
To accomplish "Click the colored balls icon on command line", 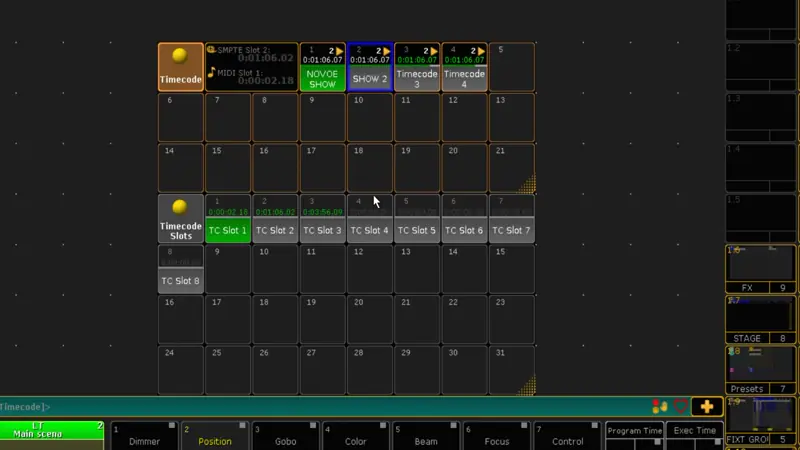I will [659, 406].
